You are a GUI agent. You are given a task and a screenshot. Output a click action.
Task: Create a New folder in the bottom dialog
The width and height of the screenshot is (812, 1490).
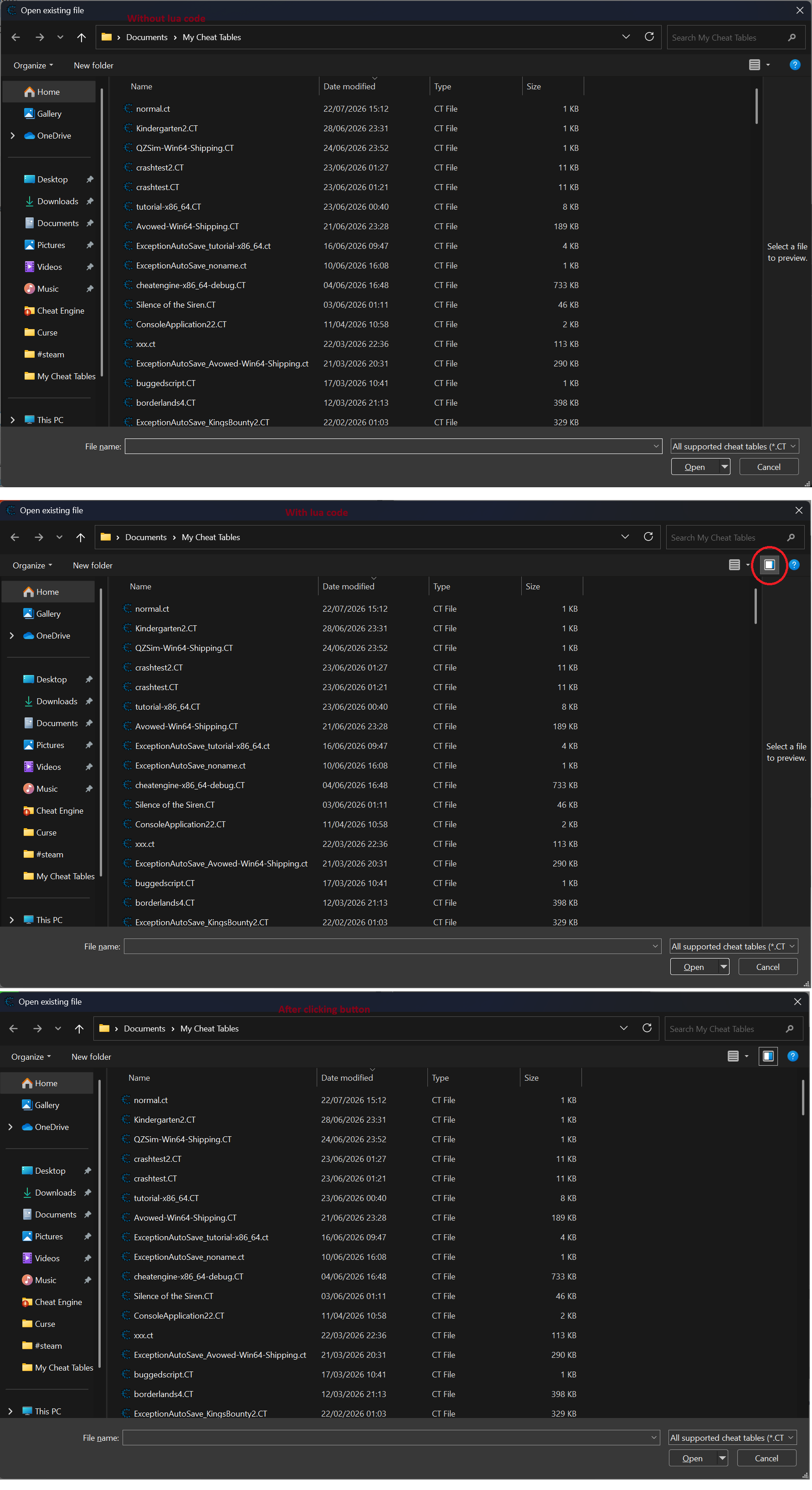tap(92, 1057)
